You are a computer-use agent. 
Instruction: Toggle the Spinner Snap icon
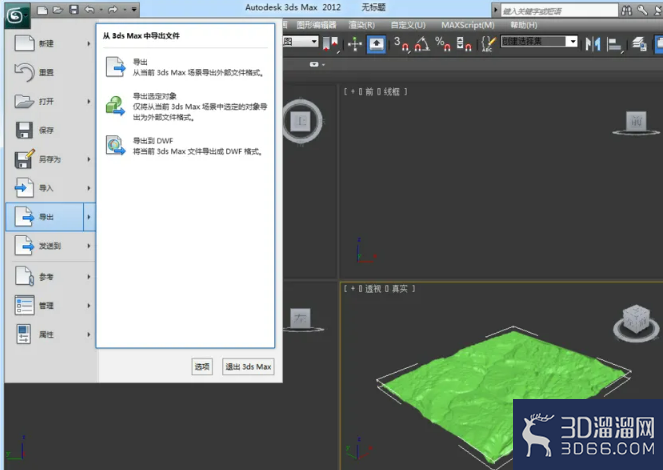(x=464, y=44)
